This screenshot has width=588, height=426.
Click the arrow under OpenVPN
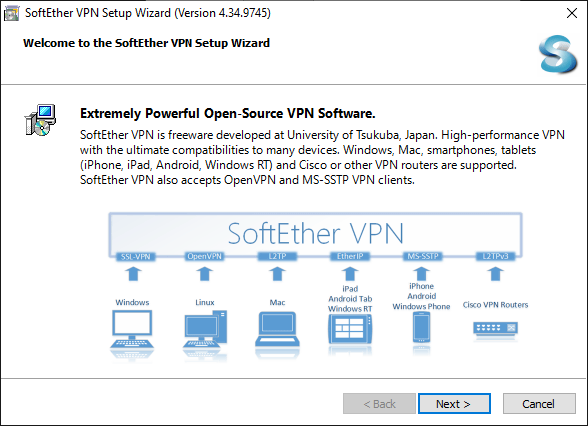204,274
